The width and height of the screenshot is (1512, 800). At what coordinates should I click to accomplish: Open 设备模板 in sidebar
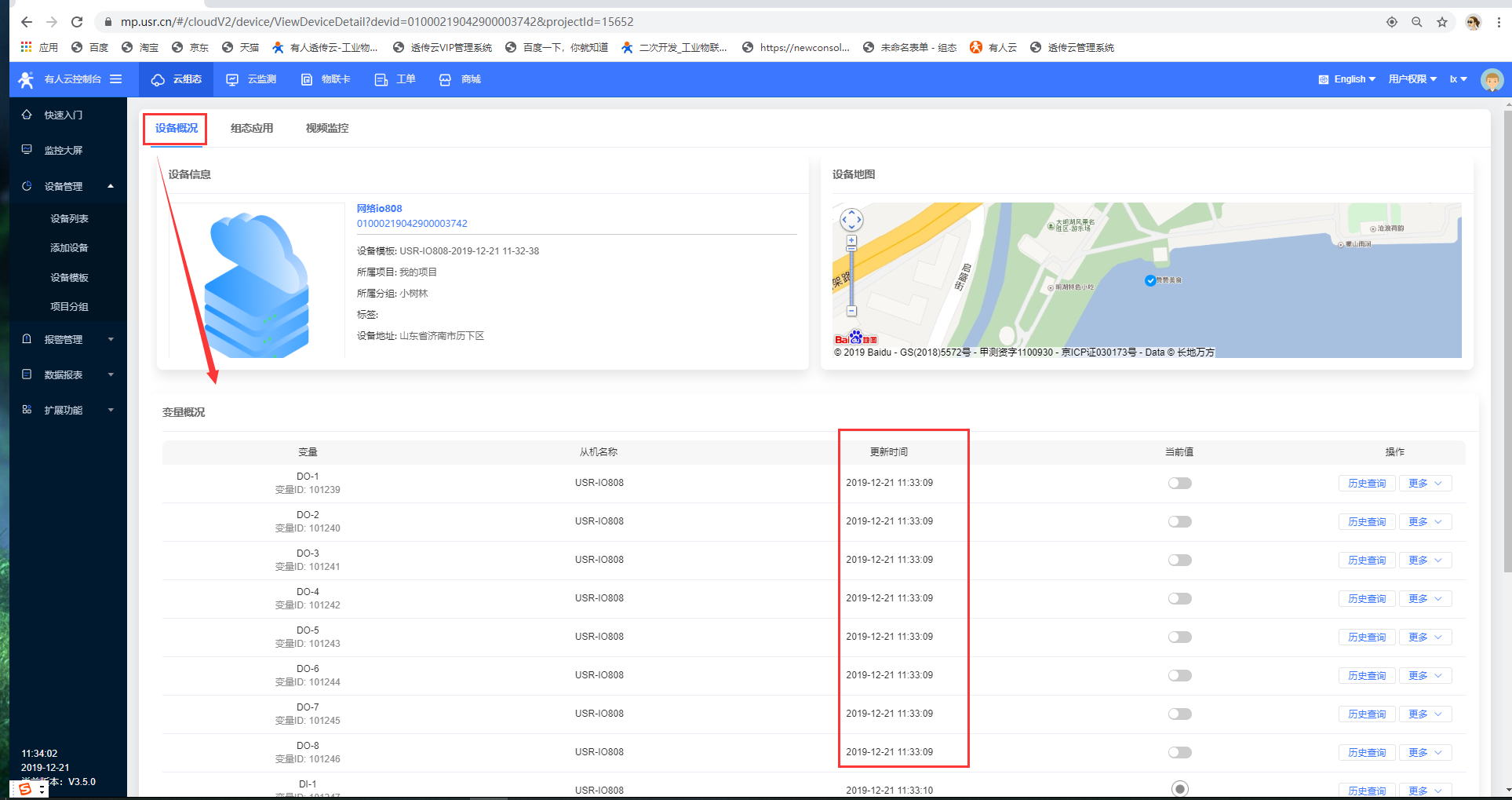point(69,277)
